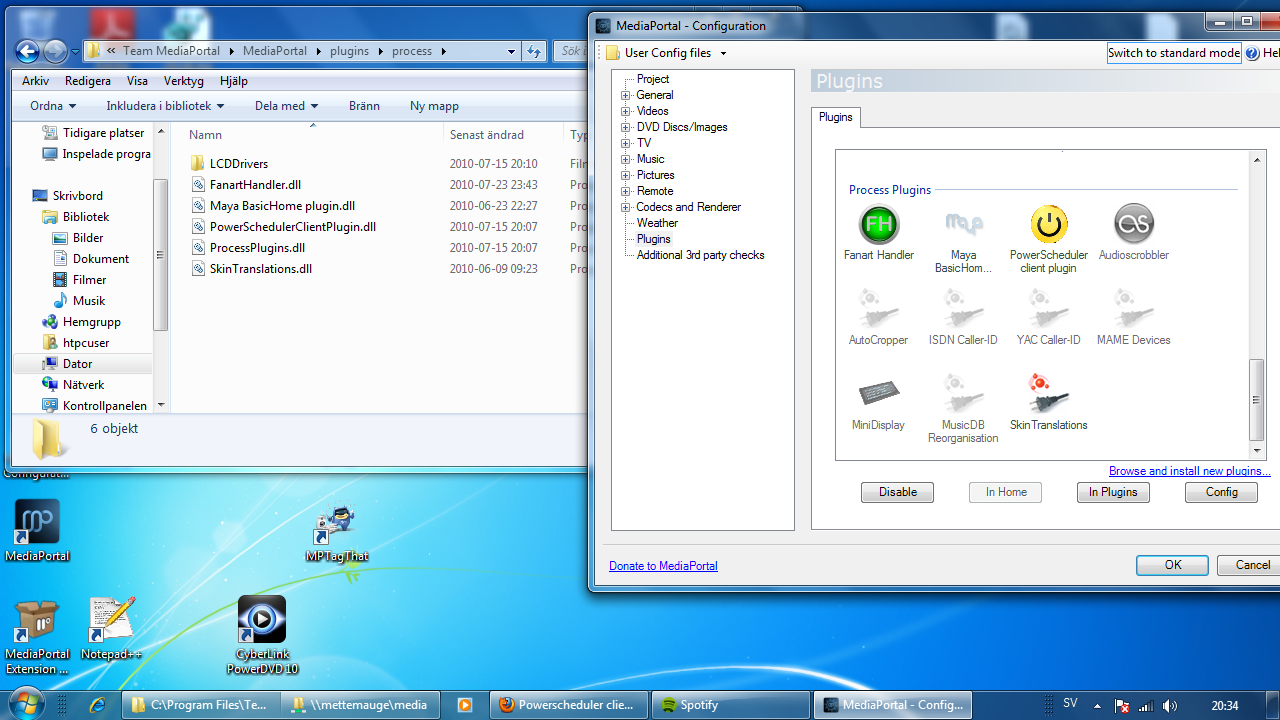The image size is (1280, 720).
Task: Select the AutoCropper plugin icon
Action: point(879,310)
